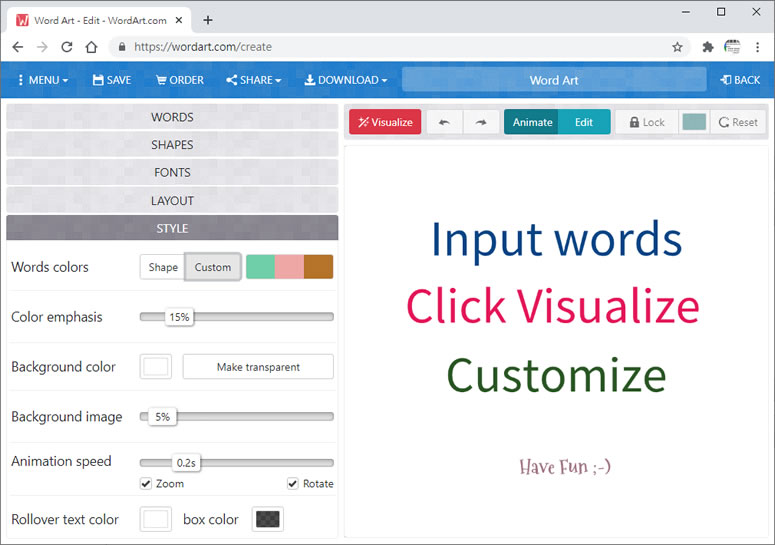
Task: Expand the FONTS panel
Action: [172, 172]
